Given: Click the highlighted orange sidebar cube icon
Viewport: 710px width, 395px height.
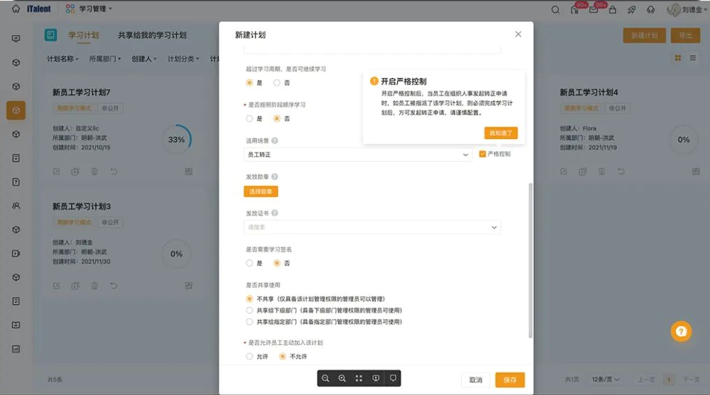Looking at the screenshot, I should coord(16,110).
